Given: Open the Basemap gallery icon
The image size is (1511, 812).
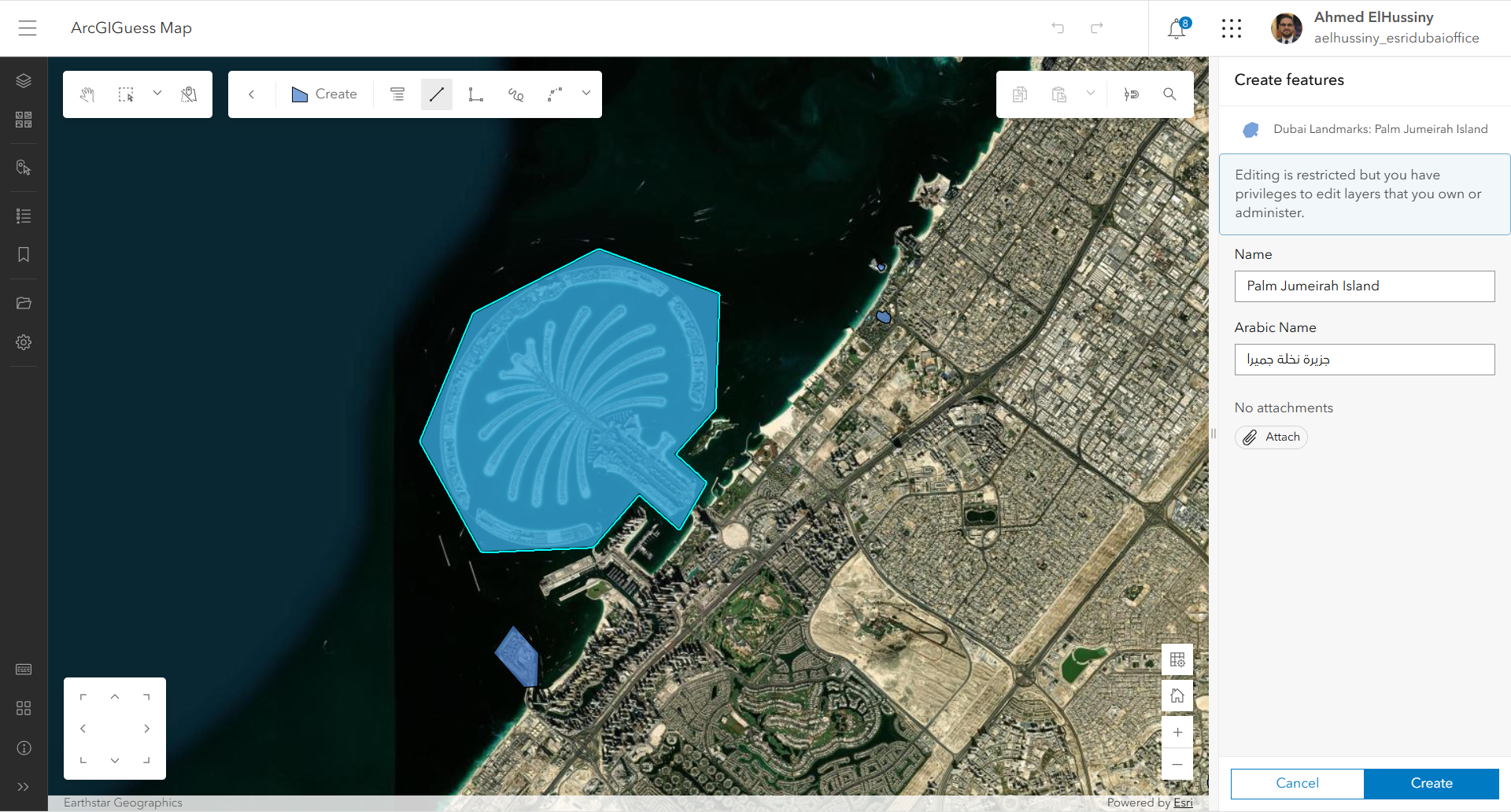Looking at the screenshot, I should [24, 120].
